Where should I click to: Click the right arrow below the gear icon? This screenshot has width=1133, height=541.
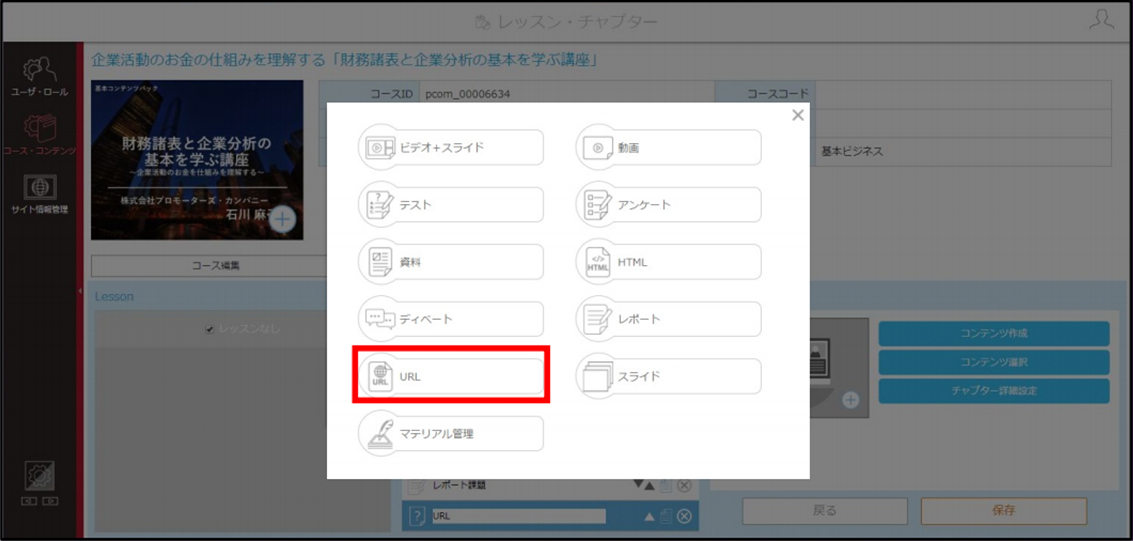49,501
